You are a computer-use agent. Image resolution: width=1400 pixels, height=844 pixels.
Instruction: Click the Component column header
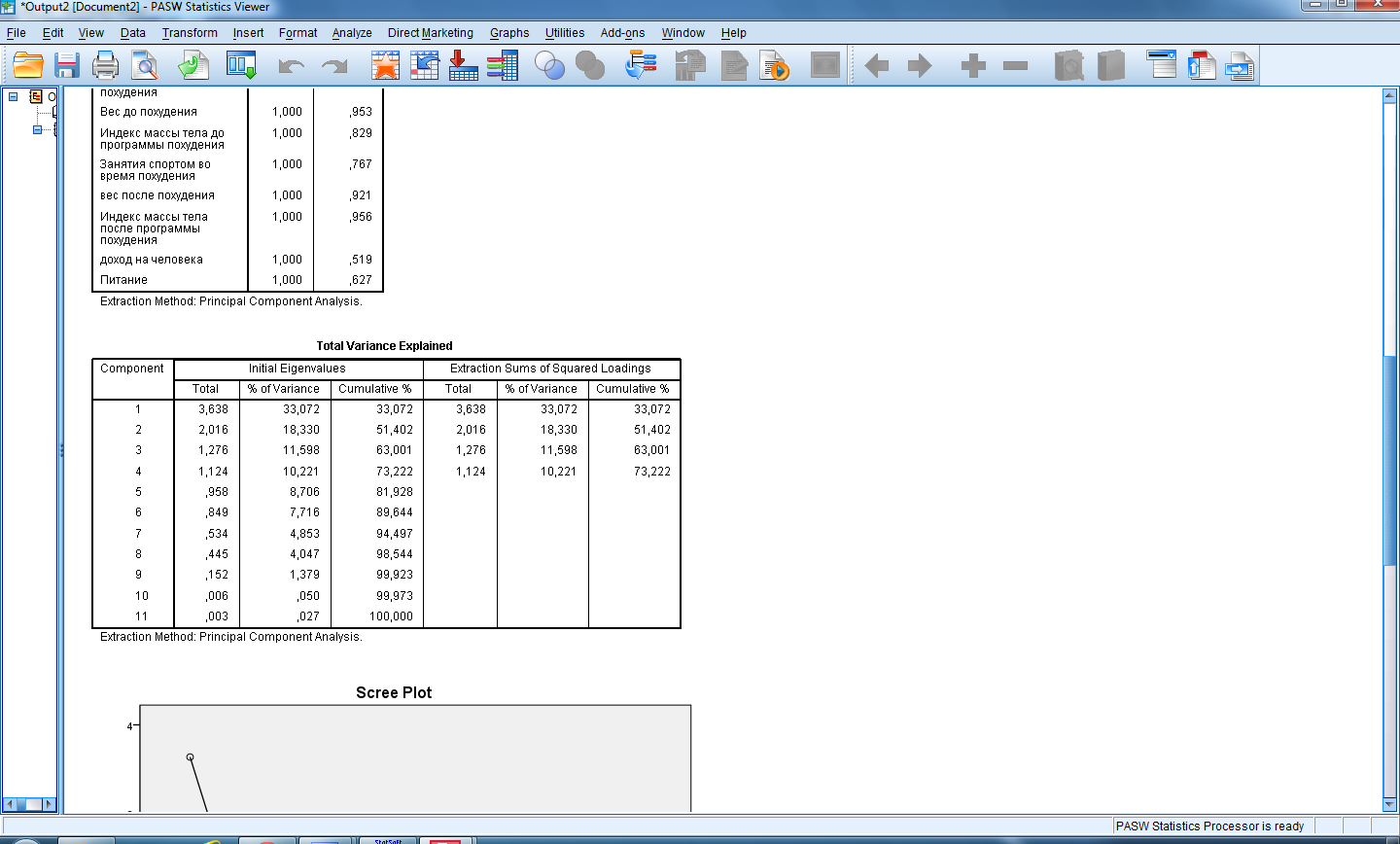[x=132, y=369]
